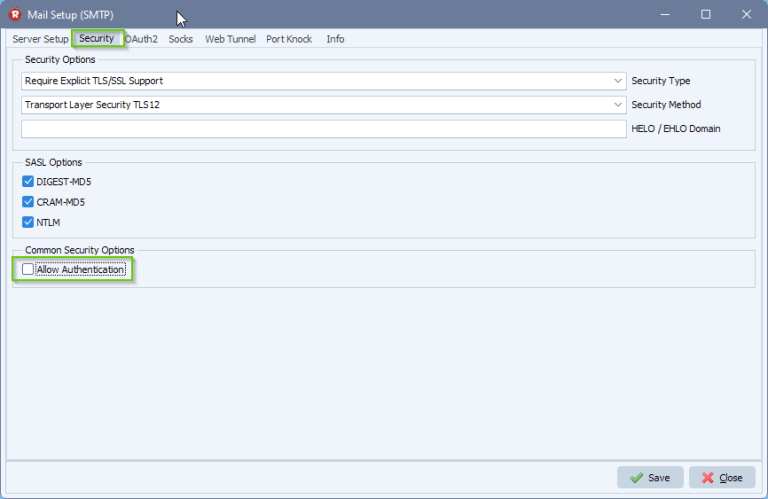
Task: Select the Security tab
Action: pos(96,39)
